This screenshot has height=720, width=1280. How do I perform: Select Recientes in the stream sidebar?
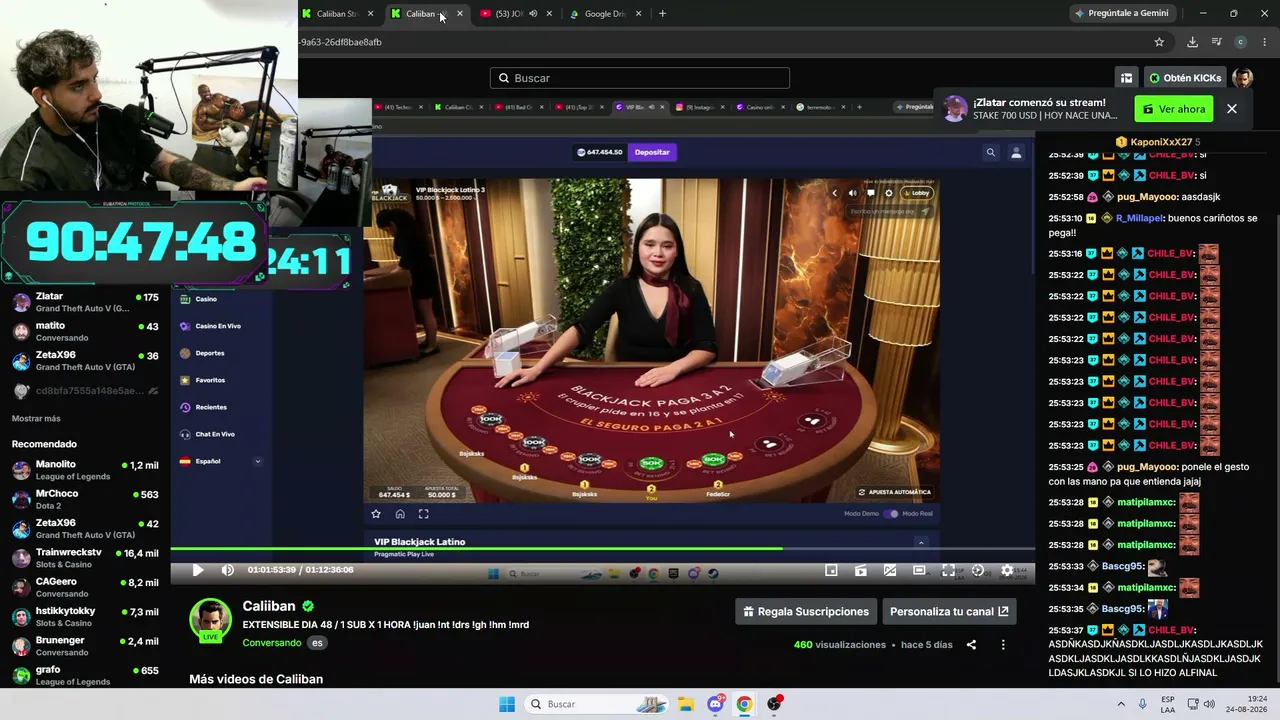[x=211, y=407]
